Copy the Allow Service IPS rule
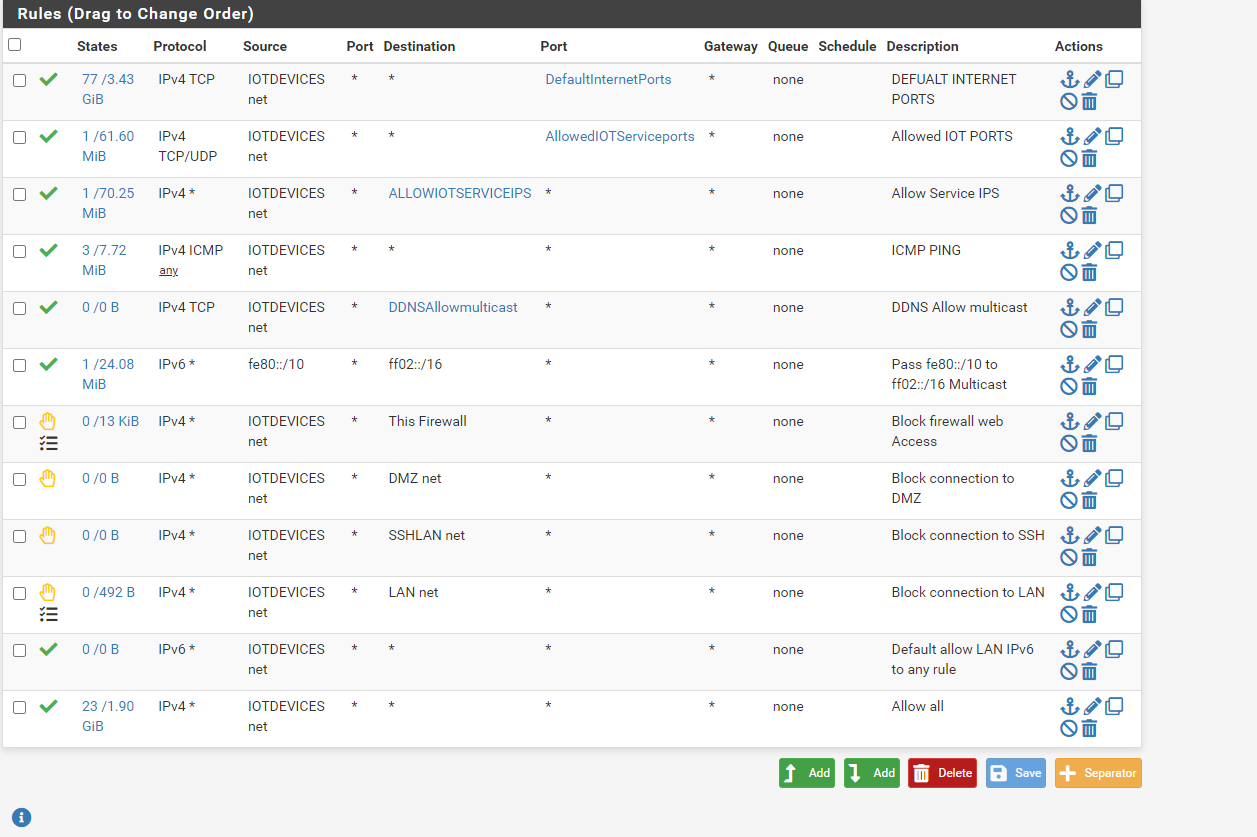 tap(1114, 193)
